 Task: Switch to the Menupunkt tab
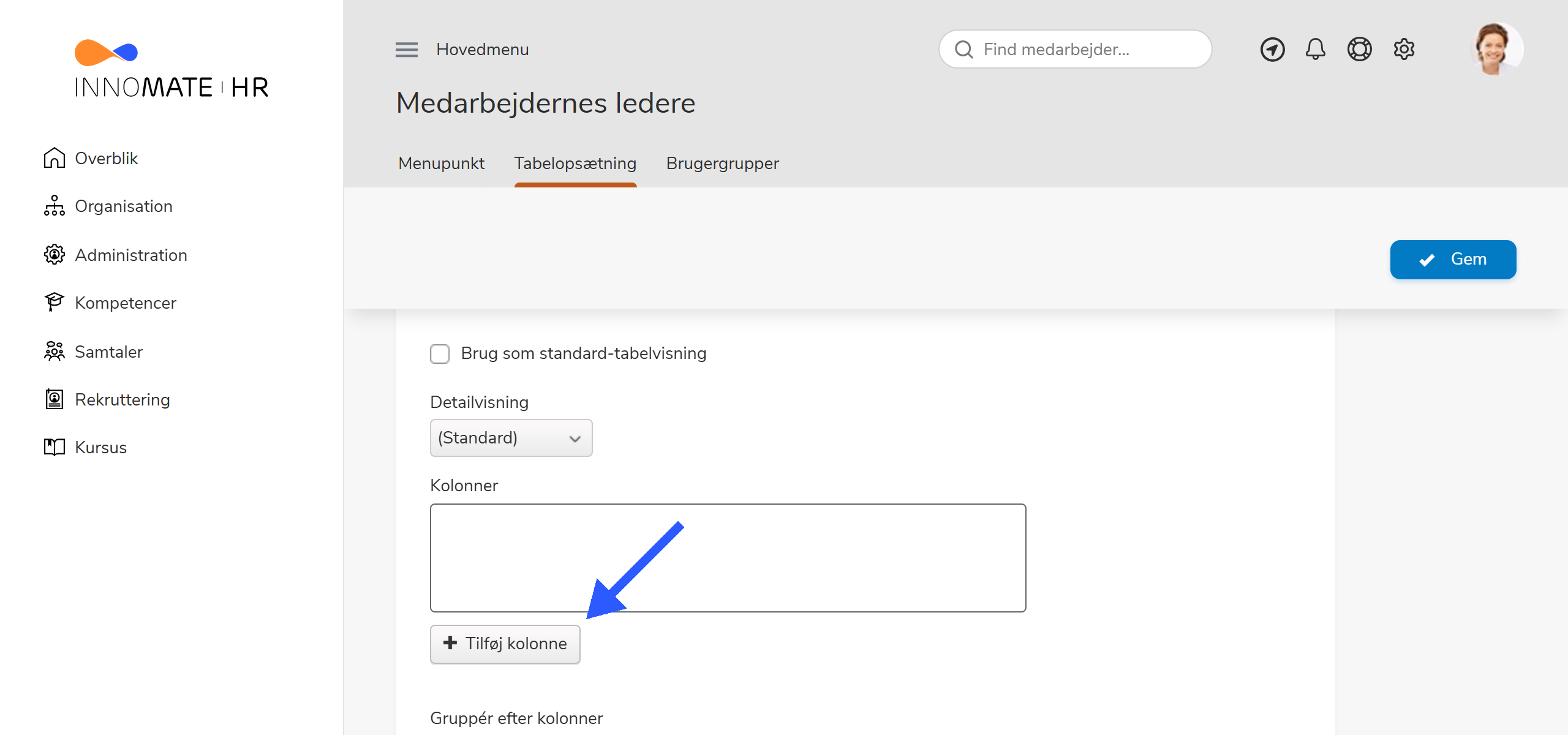point(441,164)
